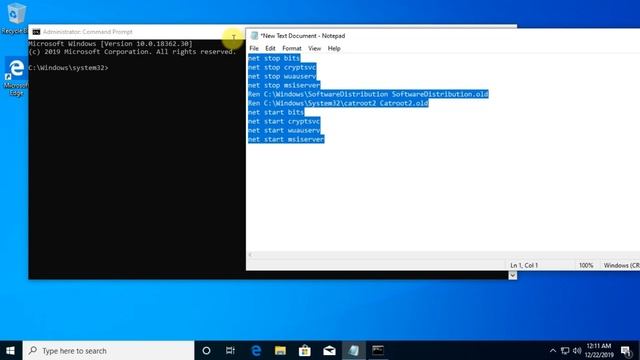Open Notepad Help menu
The image size is (640, 360).
[x=334, y=48]
